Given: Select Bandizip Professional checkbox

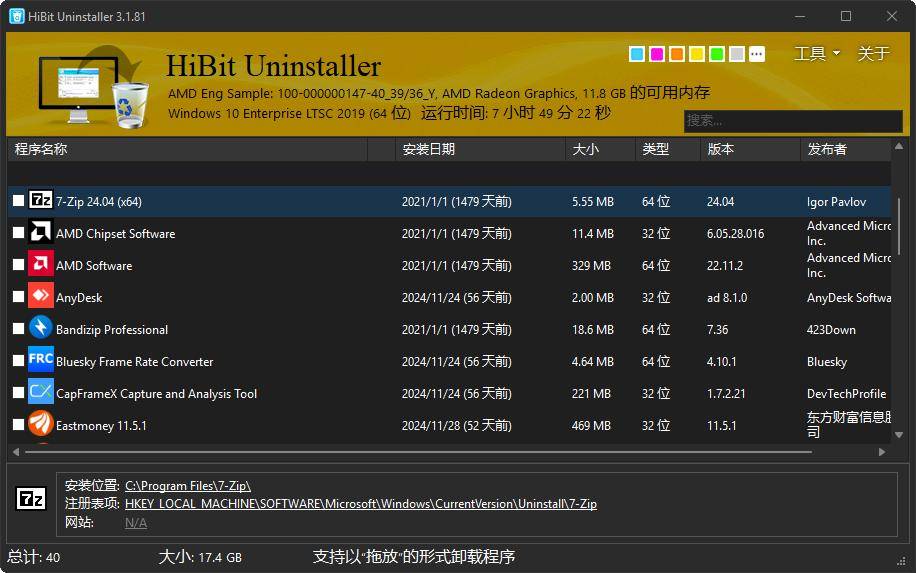Looking at the screenshot, I should pyautogui.click(x=18, y=329).
